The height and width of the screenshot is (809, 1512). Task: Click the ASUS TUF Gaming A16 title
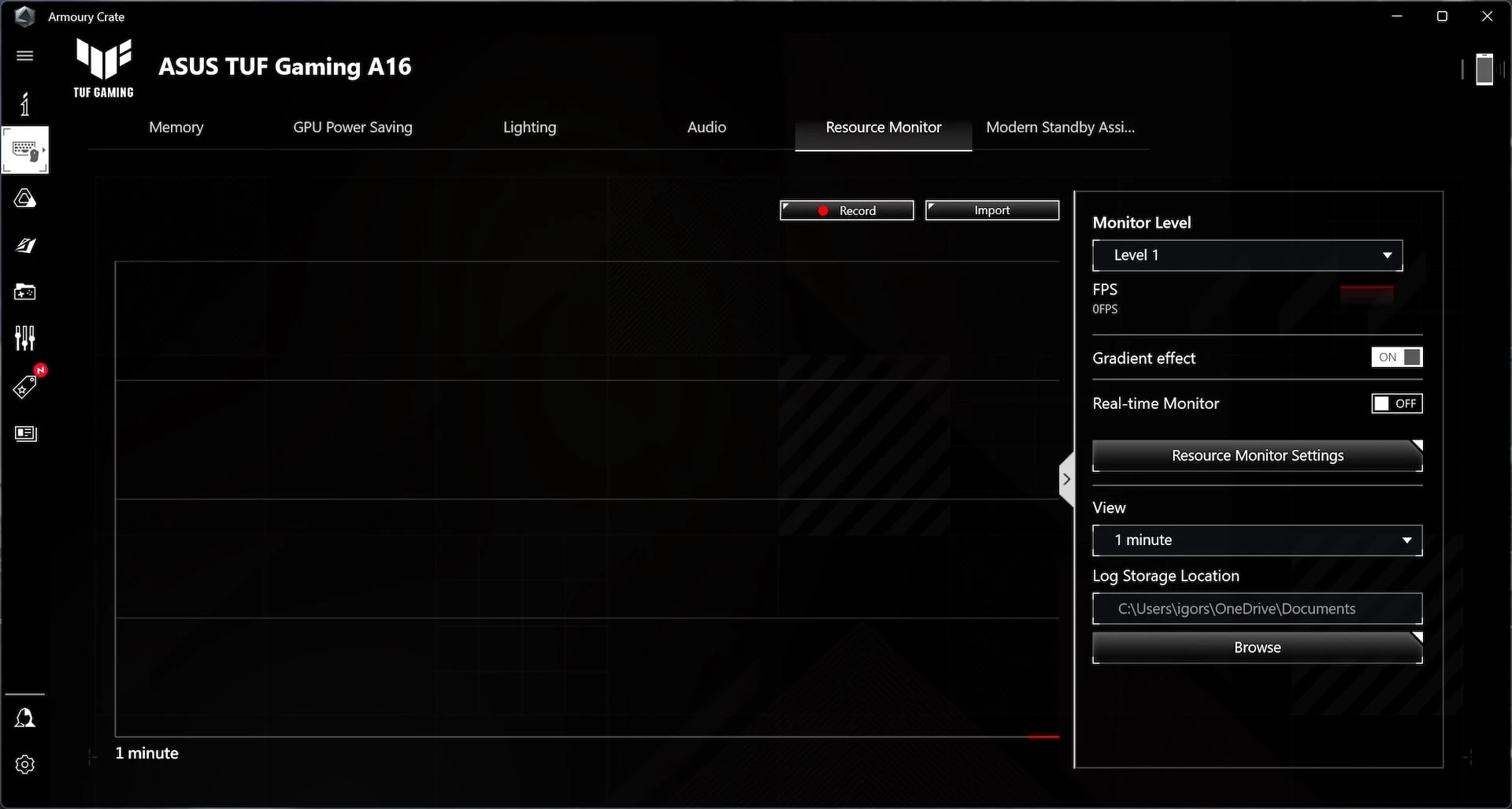tap(285, 67)
